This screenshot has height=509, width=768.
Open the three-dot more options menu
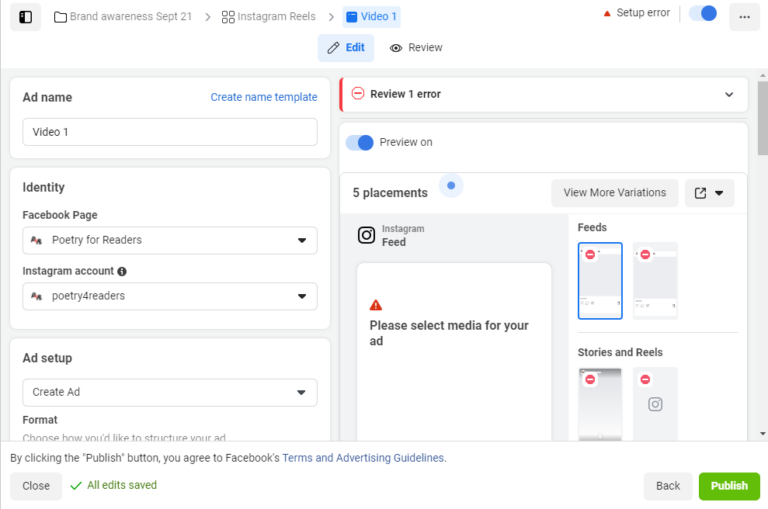click(x=744, y=16)
